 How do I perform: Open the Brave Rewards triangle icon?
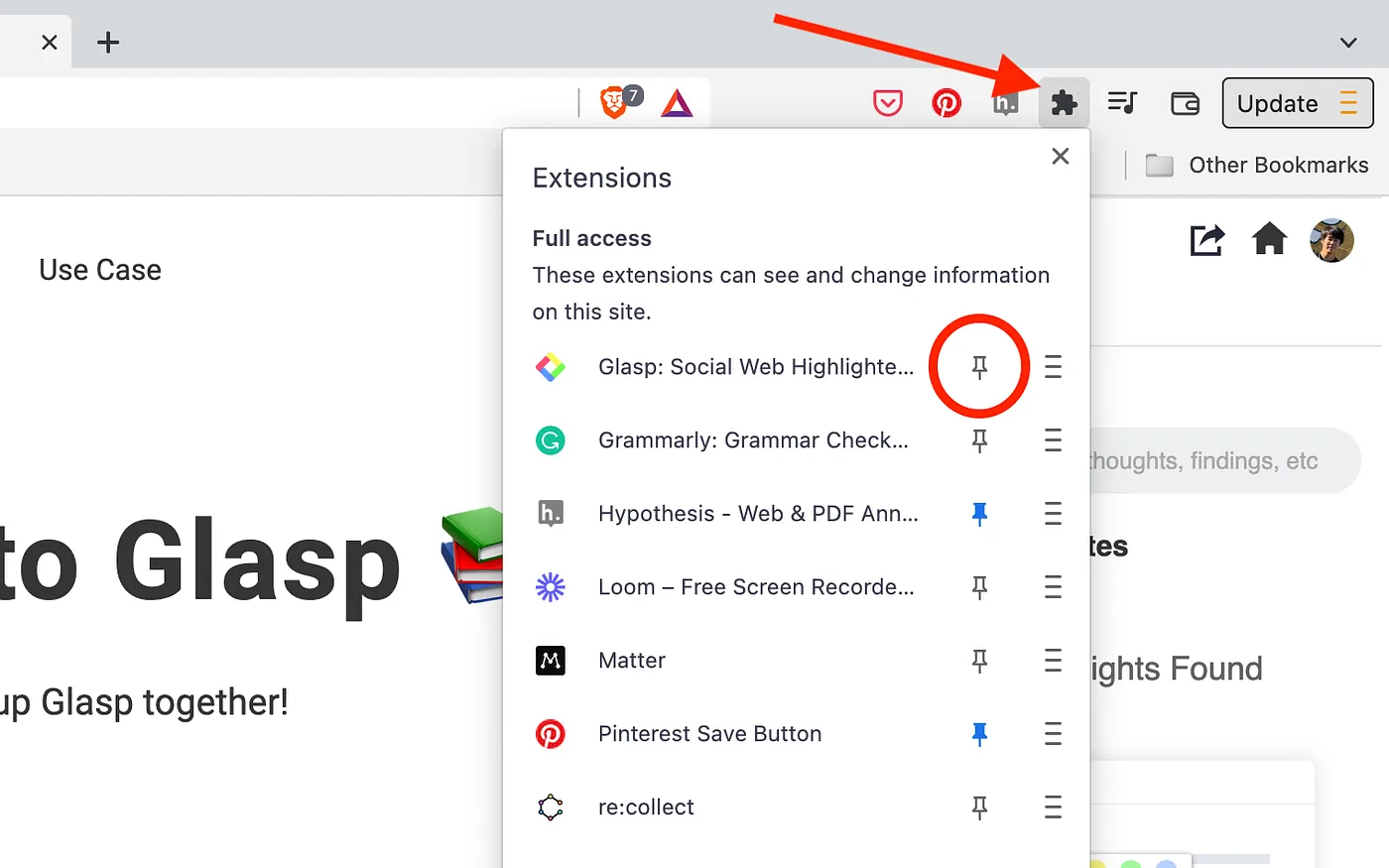point(677,103)
